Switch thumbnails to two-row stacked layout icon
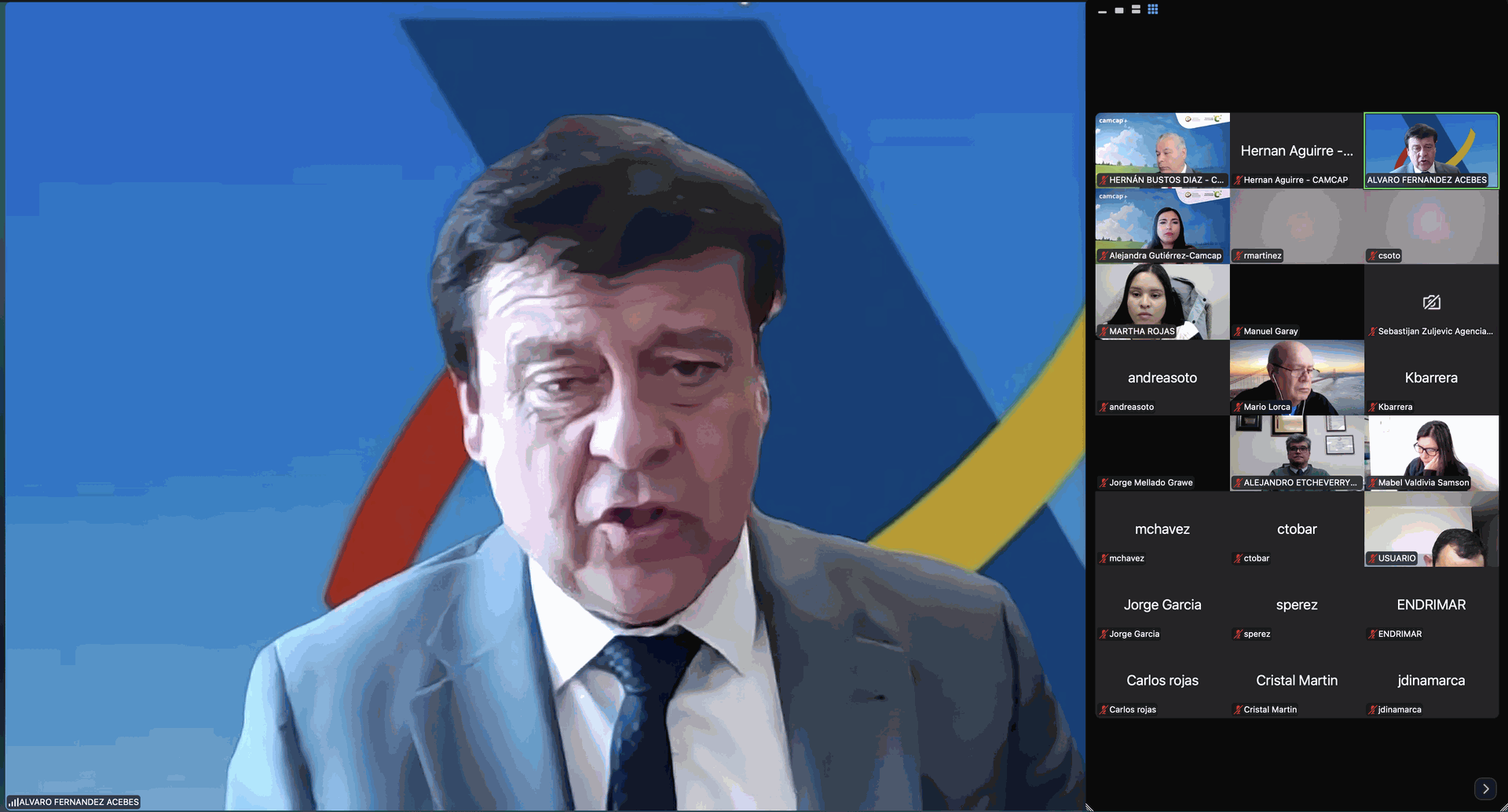 click(1136, 9)
